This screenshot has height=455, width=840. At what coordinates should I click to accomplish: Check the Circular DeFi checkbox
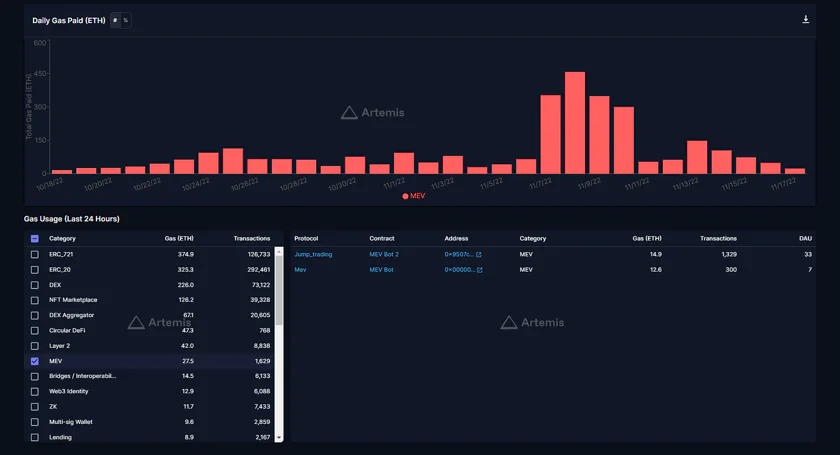point(35,331)
